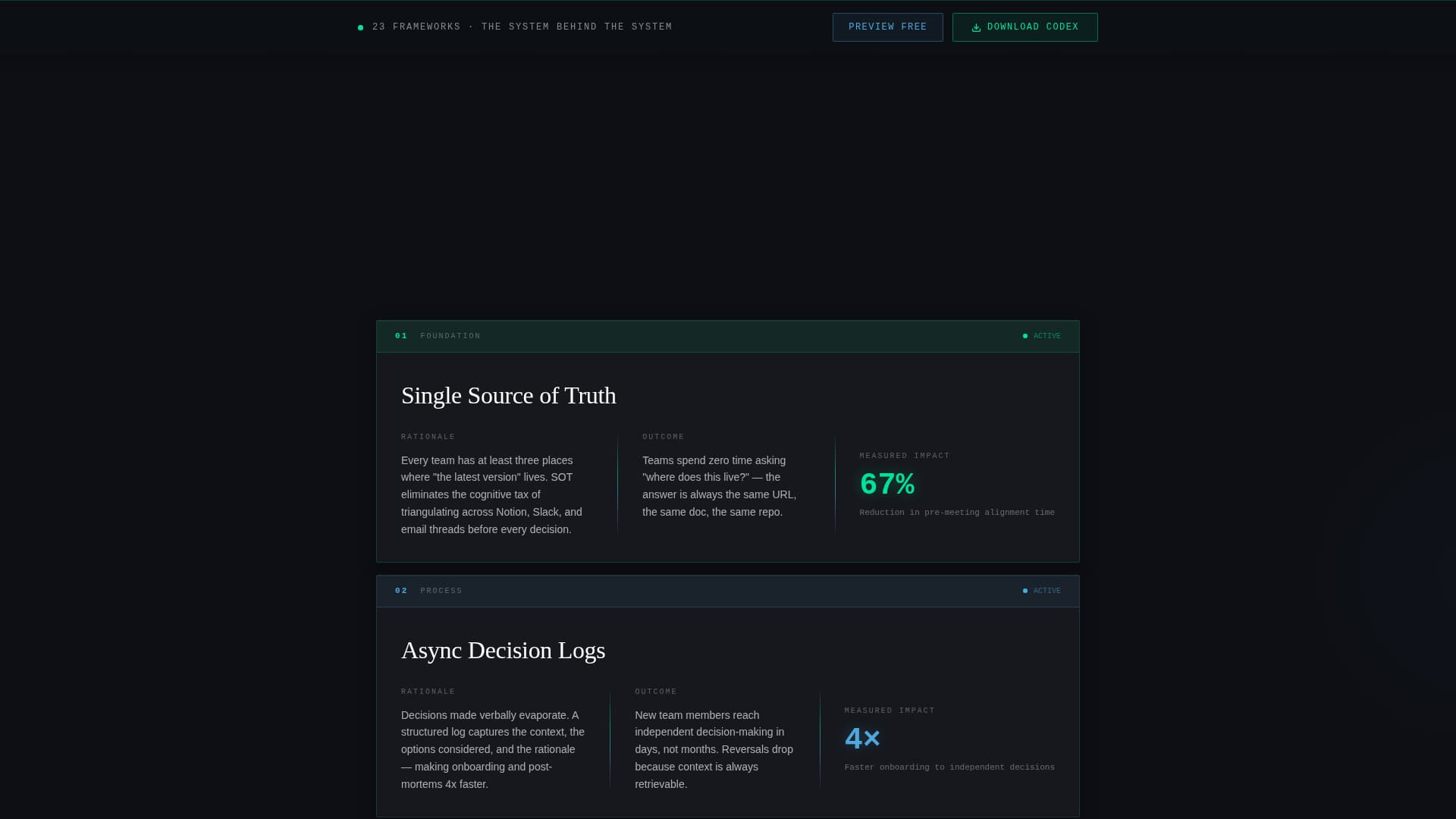Open the Single Source of Truth framework

(x=508, y=395)
